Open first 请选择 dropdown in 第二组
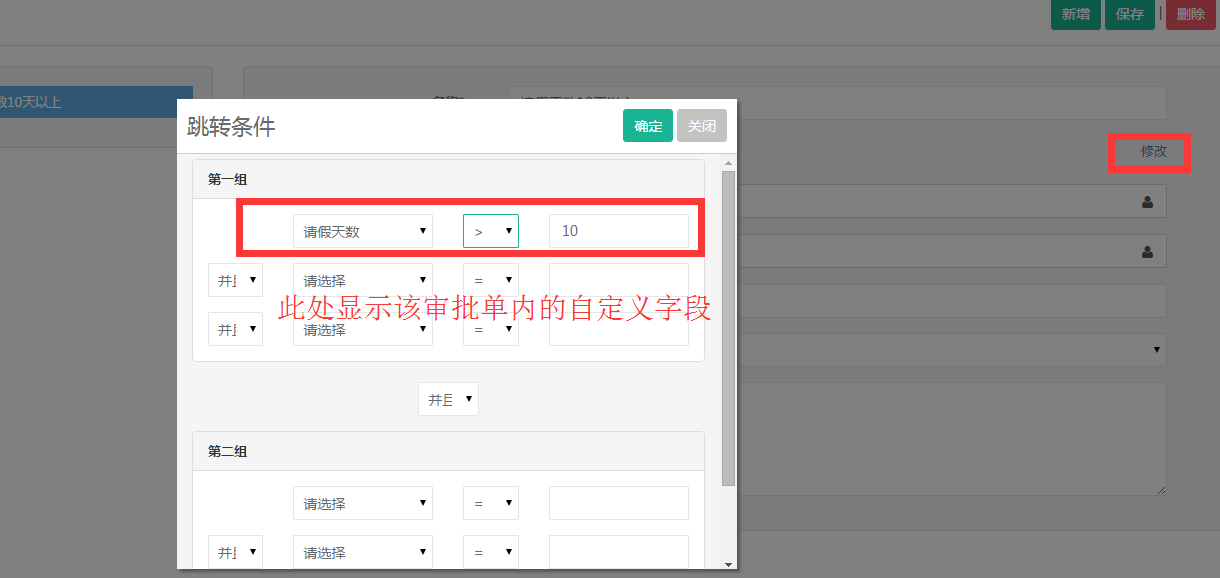Viewport: 1220px width, 578px height. (363, 503)
